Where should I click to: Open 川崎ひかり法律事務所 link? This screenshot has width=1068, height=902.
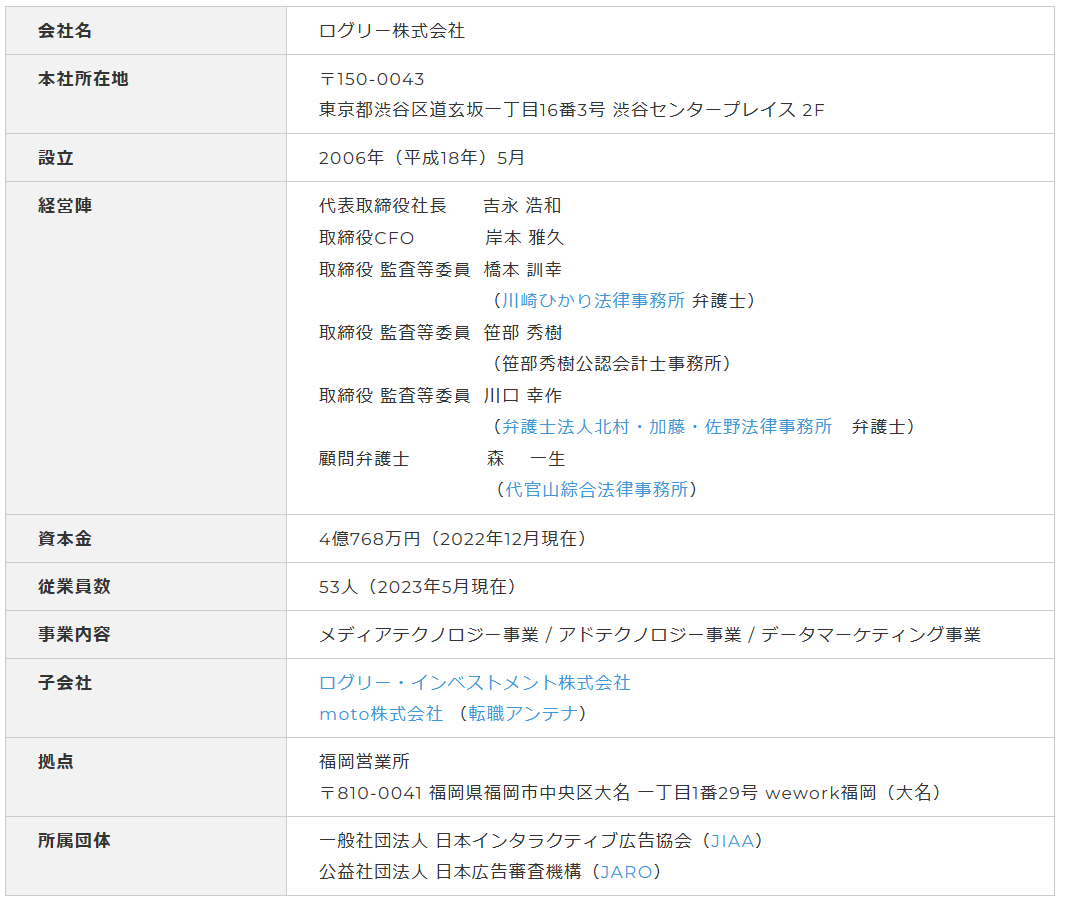[593, 300]
